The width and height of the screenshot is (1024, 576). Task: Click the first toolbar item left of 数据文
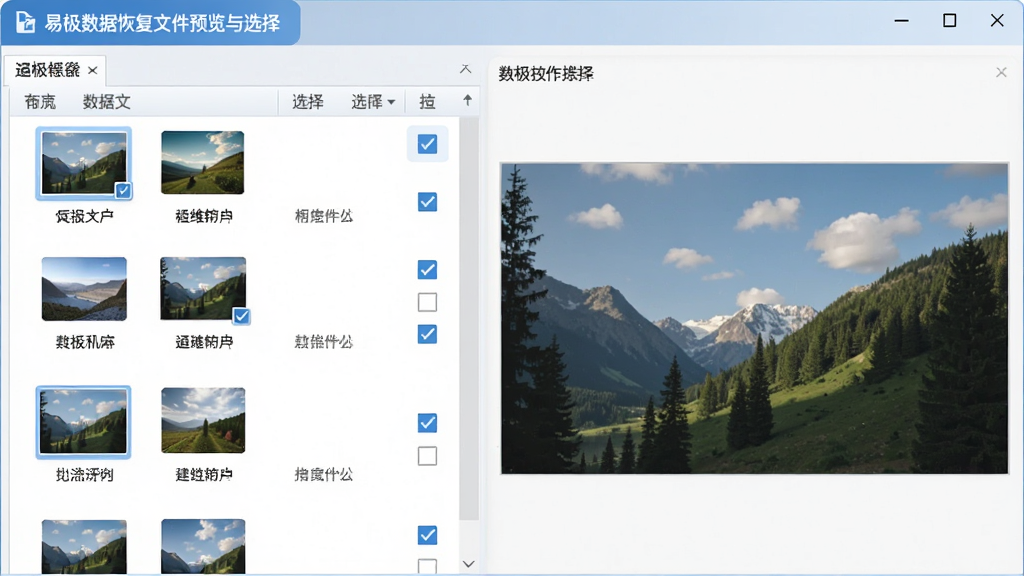(40, 102)
